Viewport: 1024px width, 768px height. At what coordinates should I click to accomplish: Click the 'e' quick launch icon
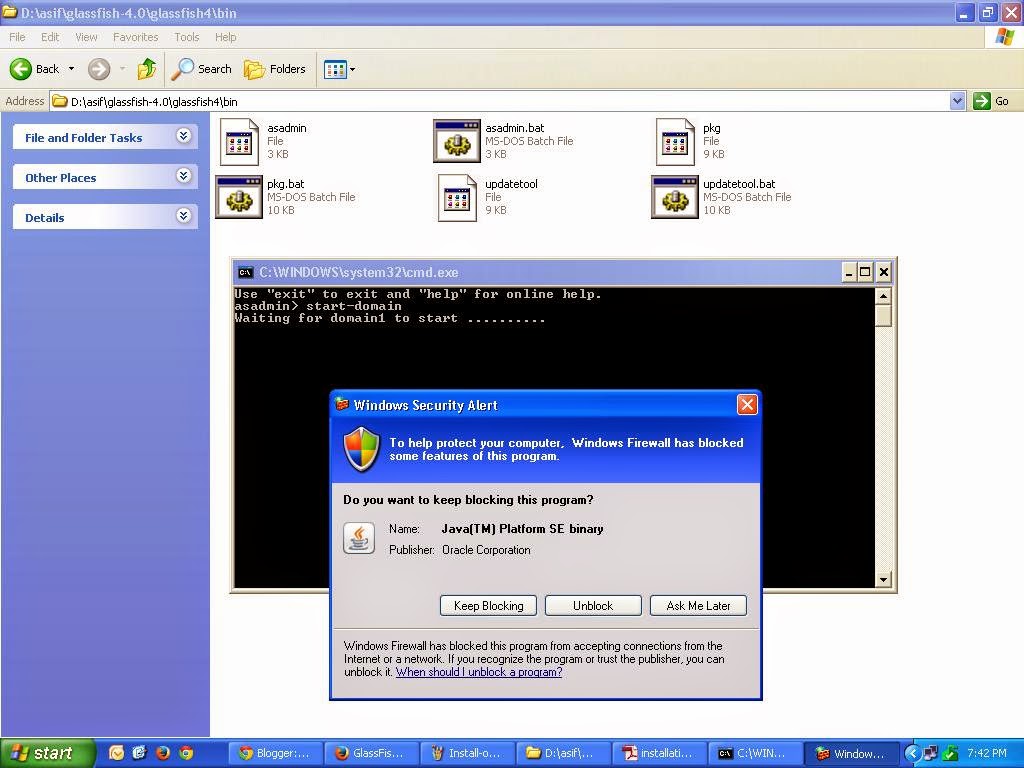click(139, 753)
